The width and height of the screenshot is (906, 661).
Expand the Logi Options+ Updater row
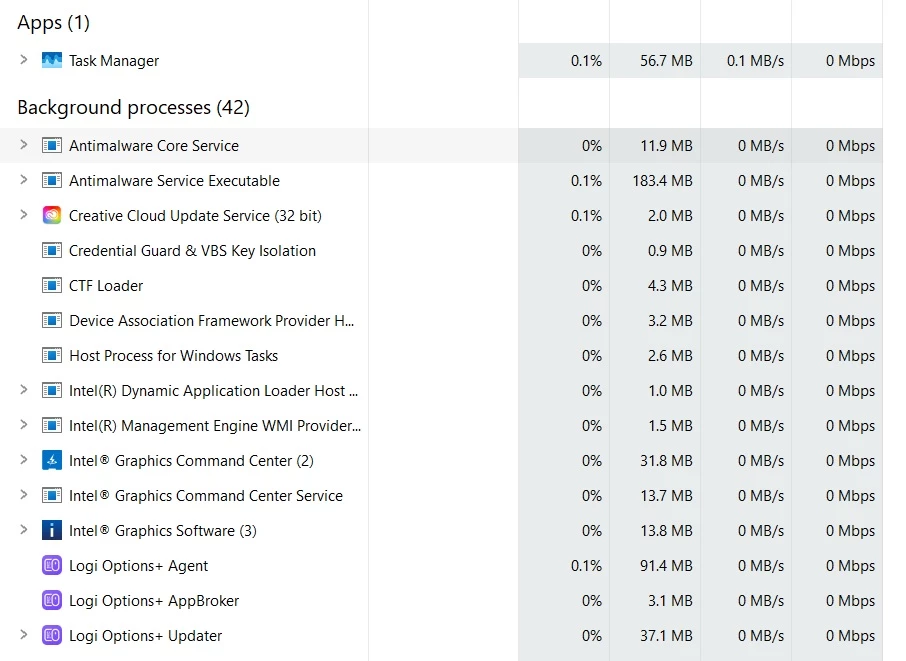tap(24, 635)
